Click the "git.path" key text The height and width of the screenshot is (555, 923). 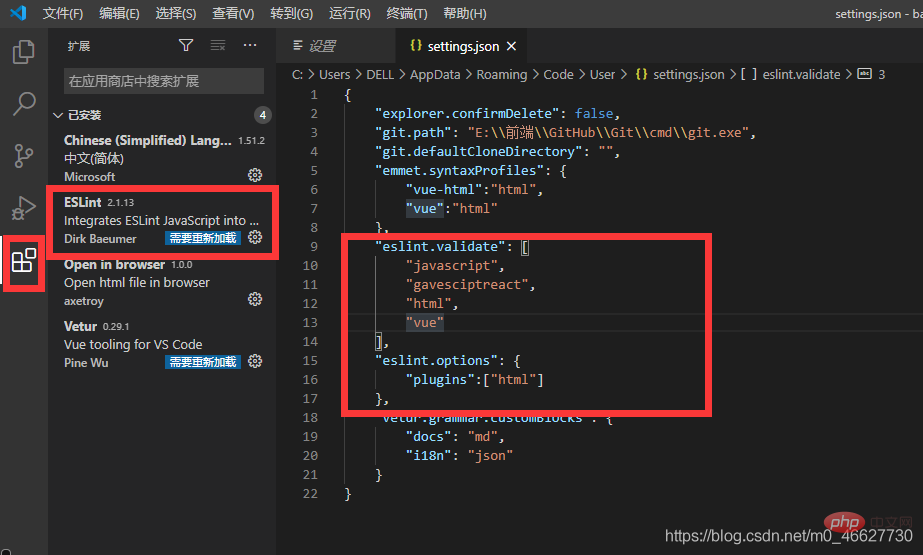point(413,132)
